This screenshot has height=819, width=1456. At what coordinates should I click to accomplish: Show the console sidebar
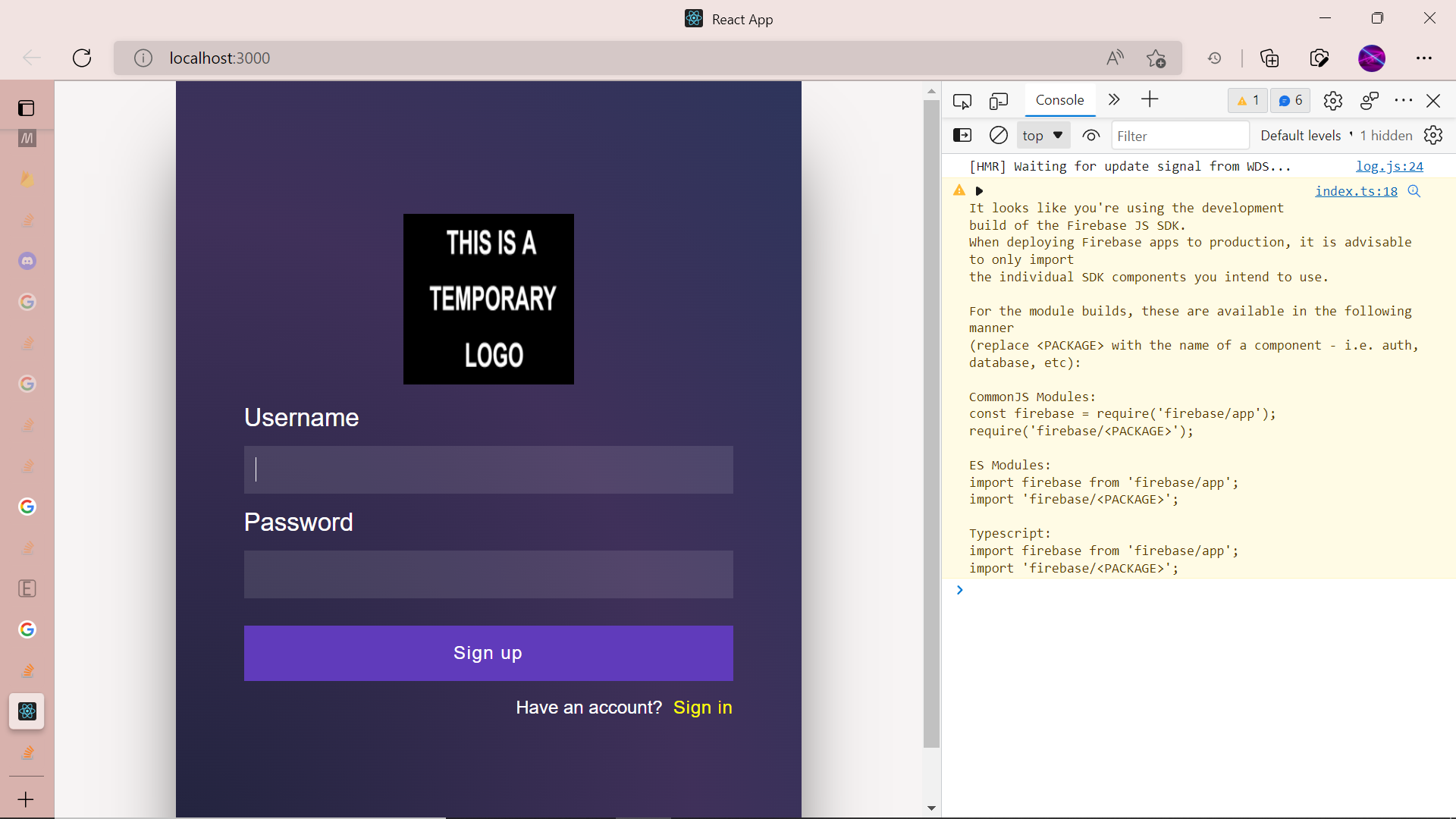tap(962, 135)
